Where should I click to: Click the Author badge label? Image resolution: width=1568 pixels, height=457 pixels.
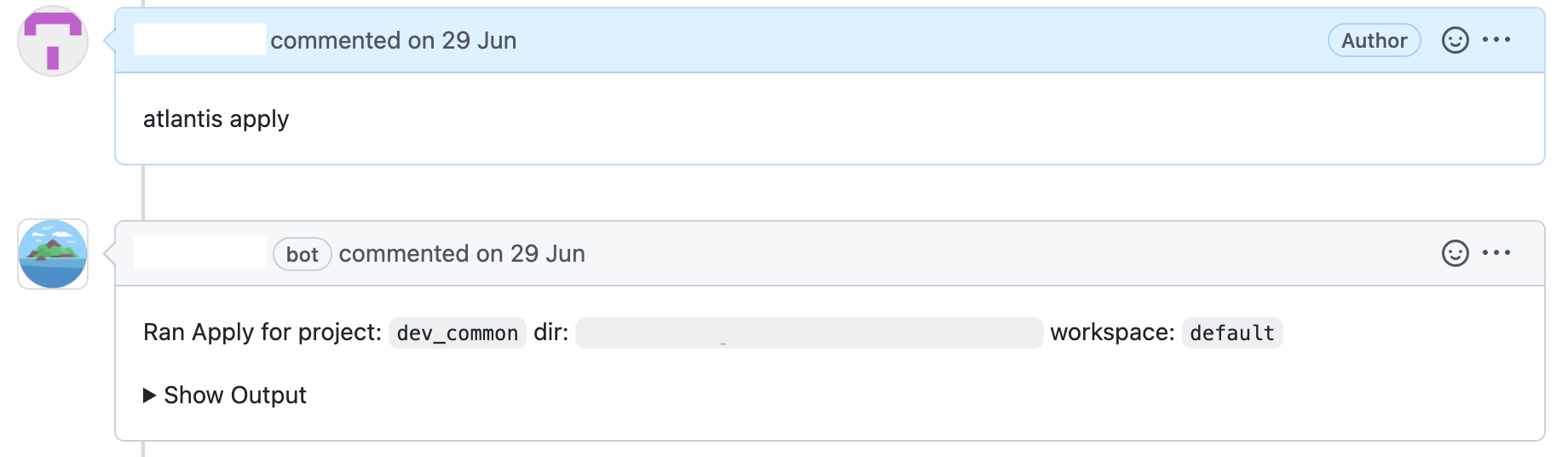tap(1374, 40)
